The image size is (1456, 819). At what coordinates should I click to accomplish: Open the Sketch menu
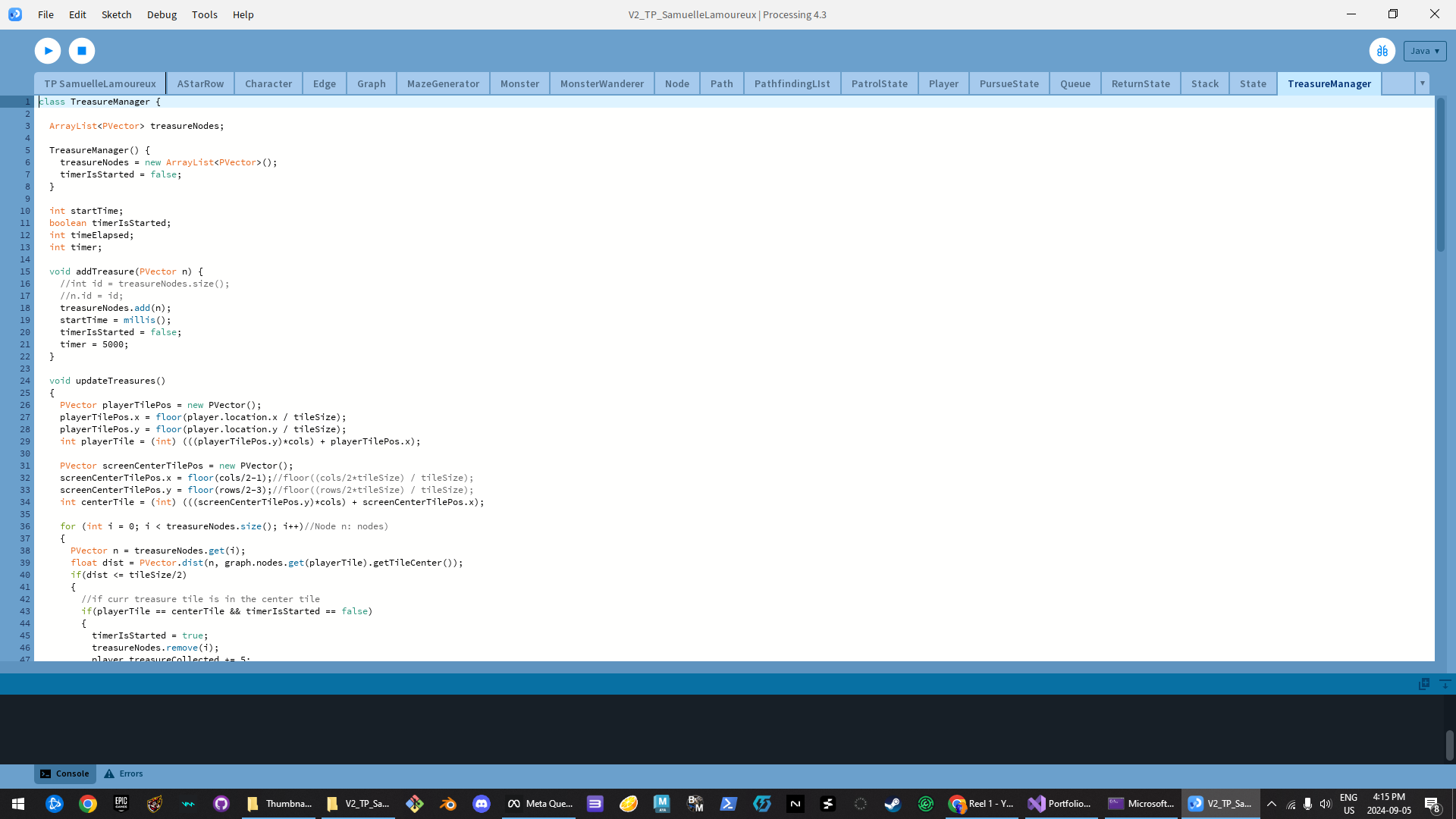(116, 14)
